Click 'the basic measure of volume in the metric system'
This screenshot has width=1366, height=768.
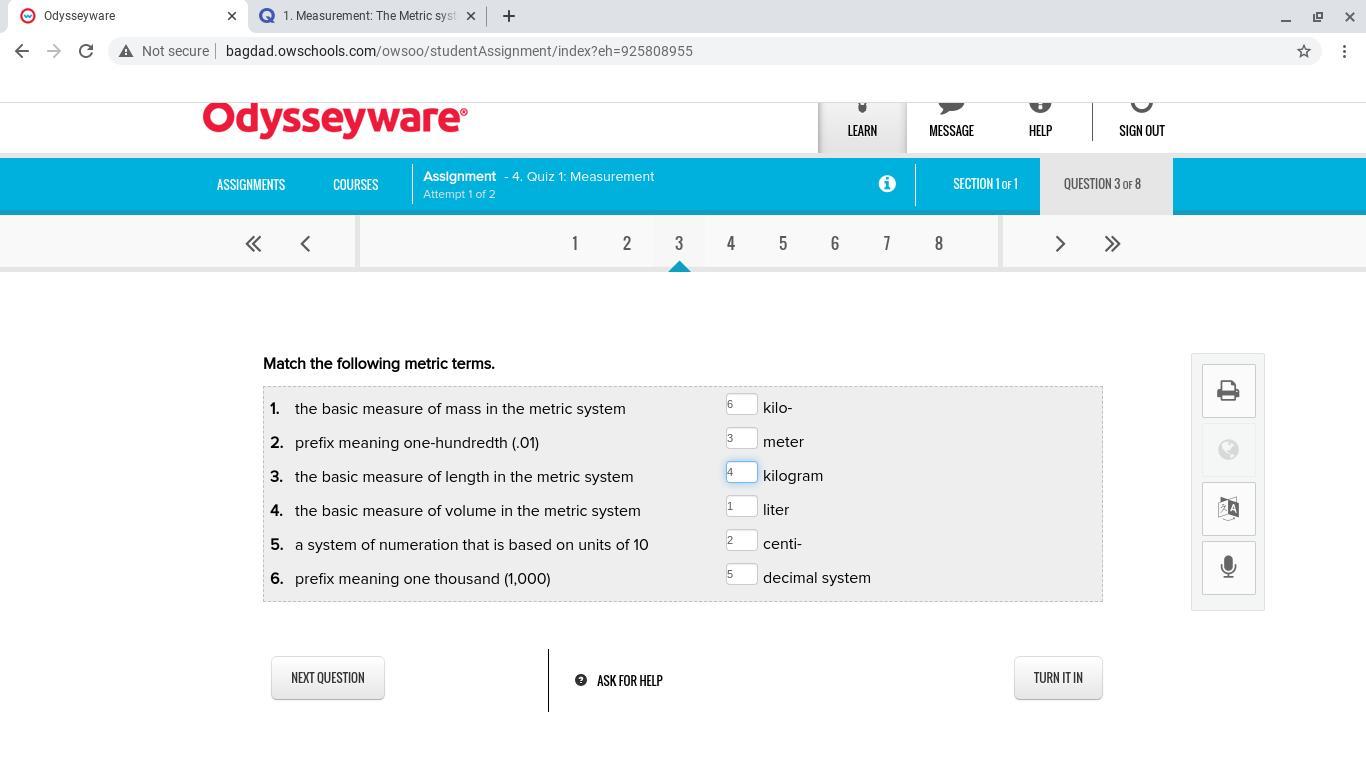468,511
